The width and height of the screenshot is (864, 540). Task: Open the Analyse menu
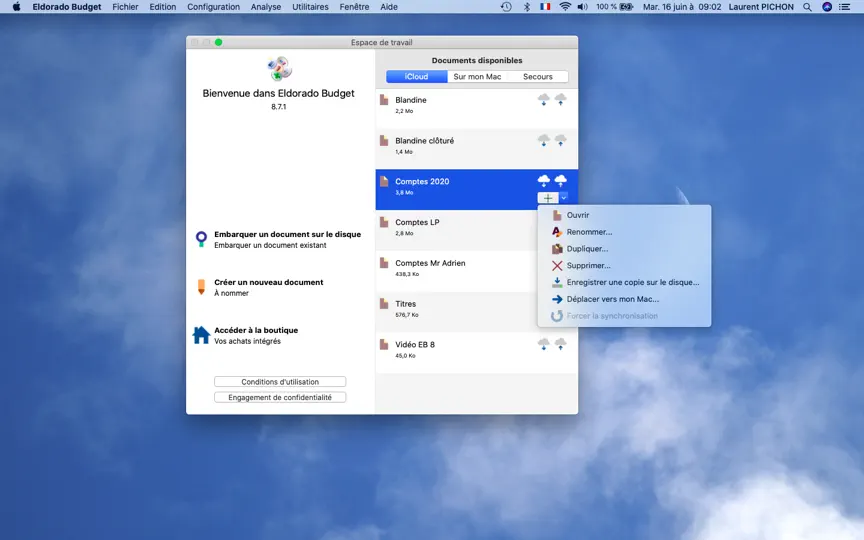(266, 7)
